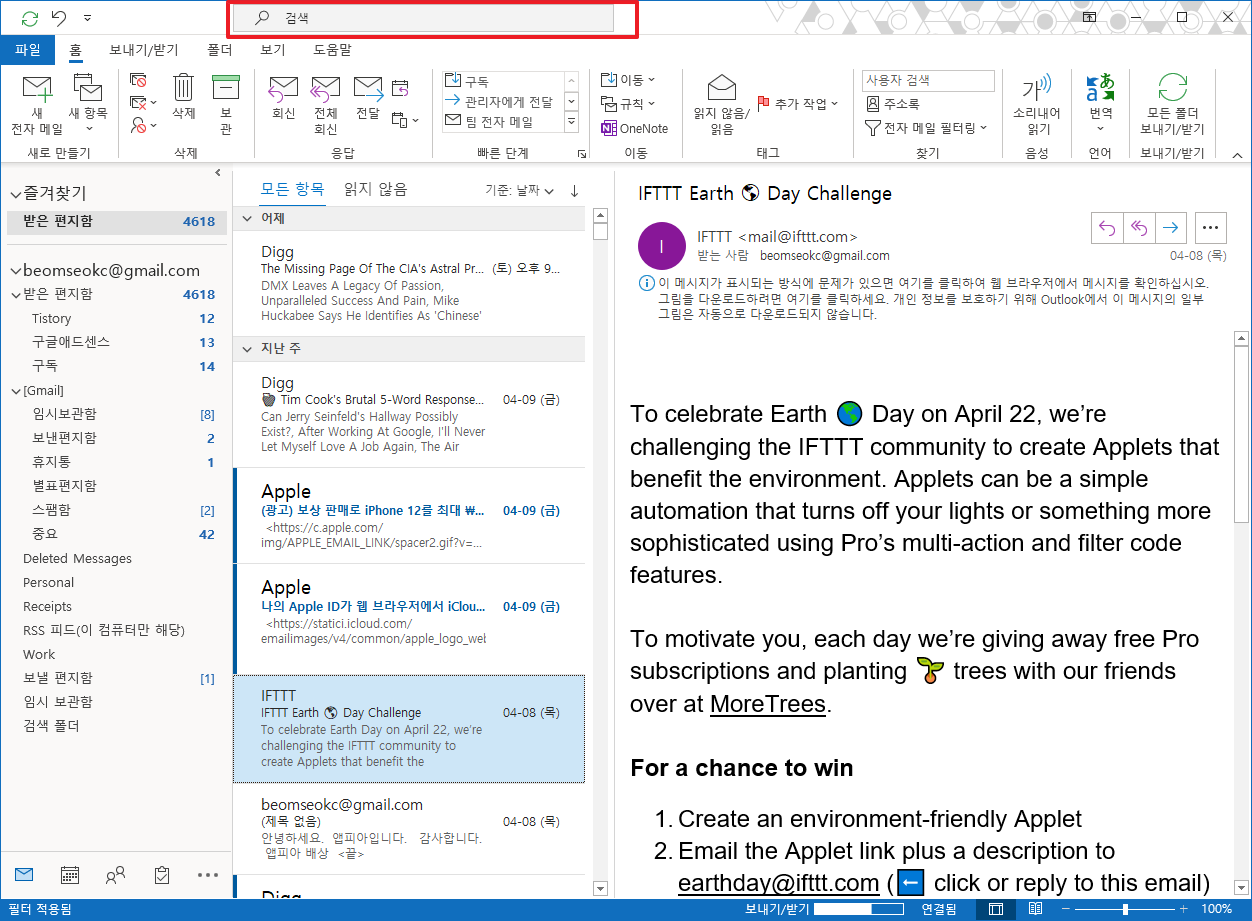
Task: Click the Reply icon in reading pane
Action: point(1107,227)
